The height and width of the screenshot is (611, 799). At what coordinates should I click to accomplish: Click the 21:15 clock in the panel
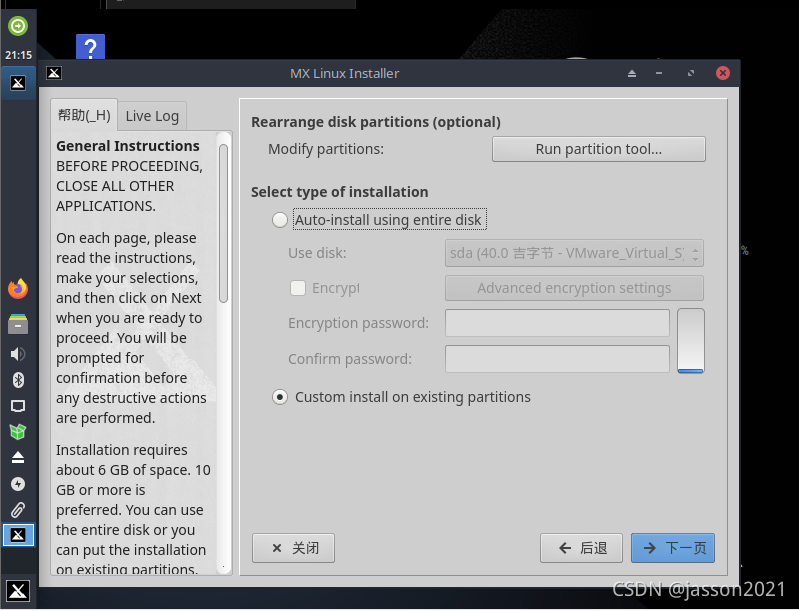pos(18,55)
